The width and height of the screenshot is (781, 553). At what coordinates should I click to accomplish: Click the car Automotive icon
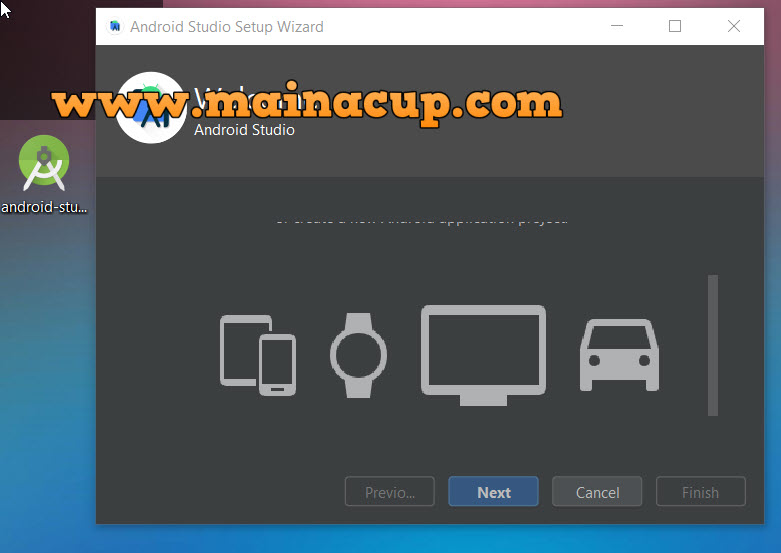point(619,355)
